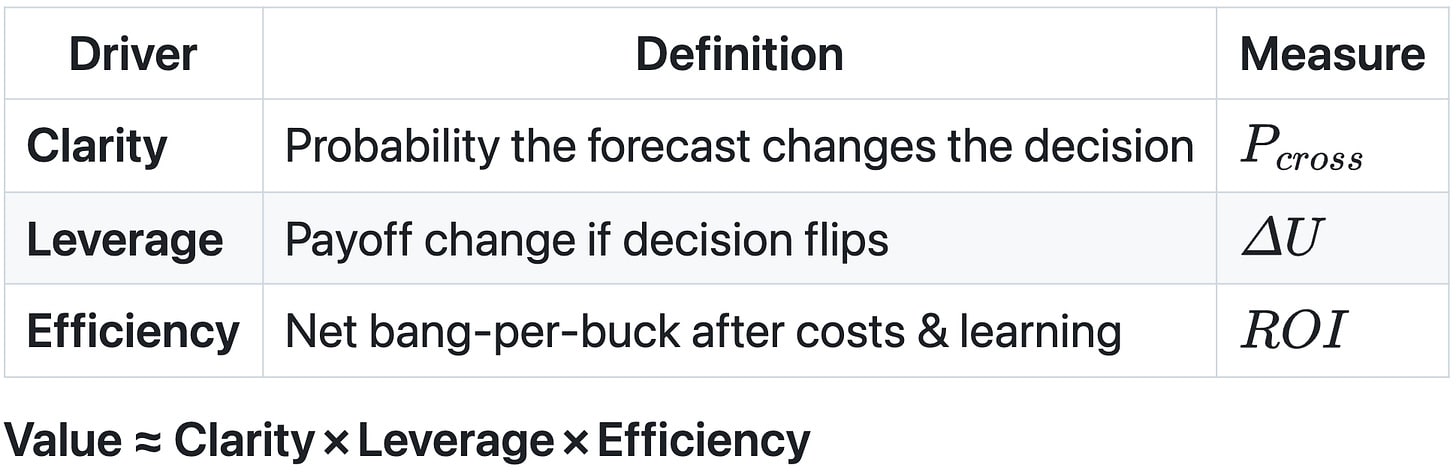Click the ΔU measure formula

pyautogui.click(x=1282, y=240)
